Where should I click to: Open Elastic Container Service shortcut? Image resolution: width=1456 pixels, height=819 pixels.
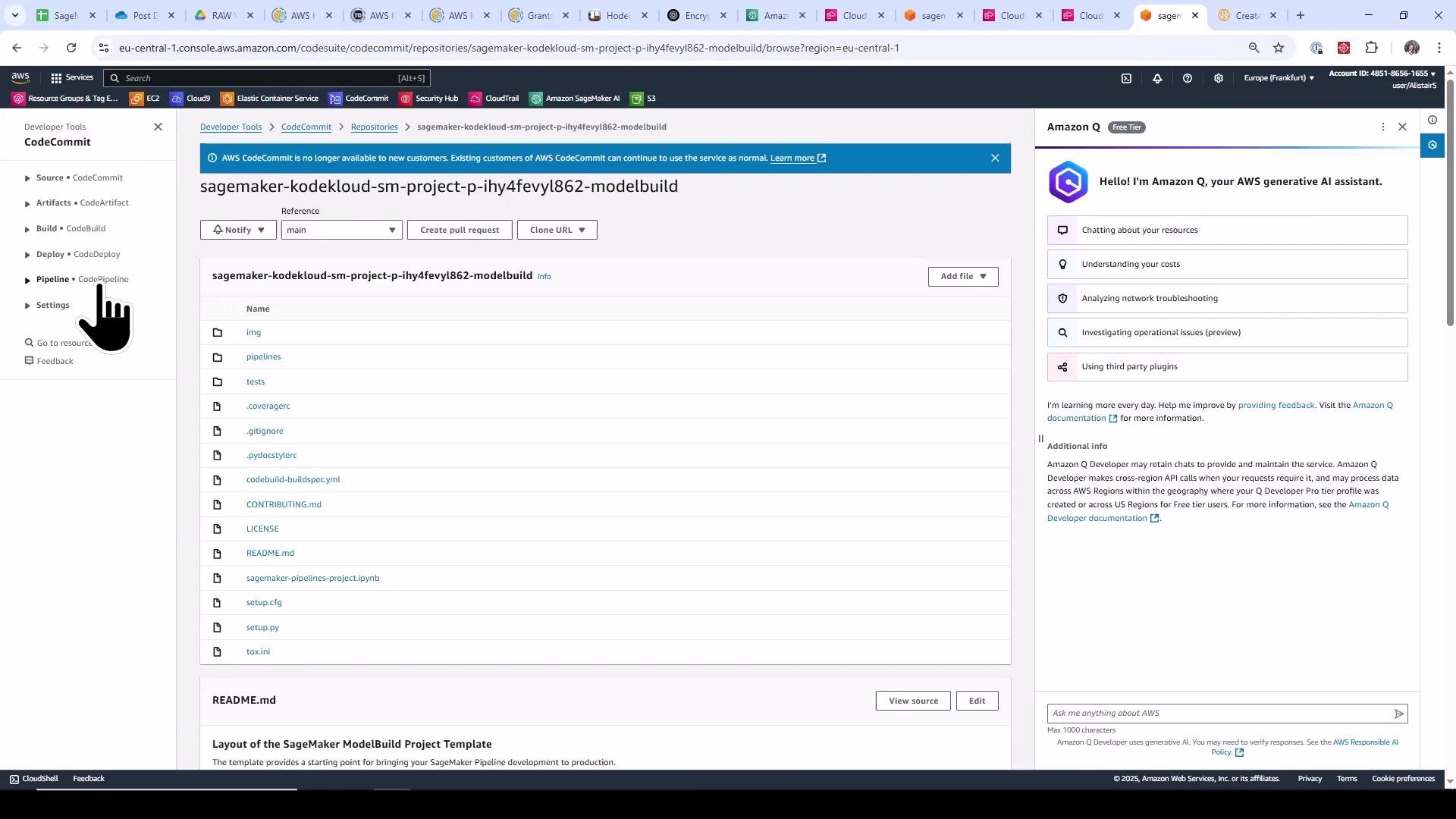point(270,99)
